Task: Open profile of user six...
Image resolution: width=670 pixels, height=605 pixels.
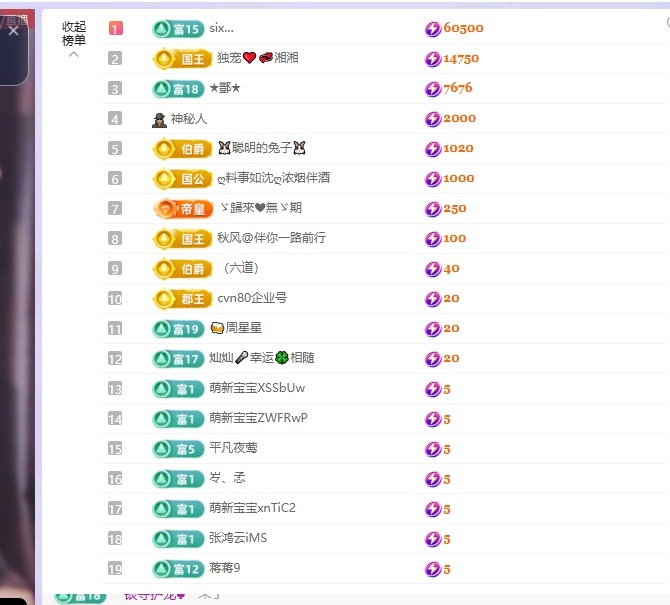Action: [221, 28]
